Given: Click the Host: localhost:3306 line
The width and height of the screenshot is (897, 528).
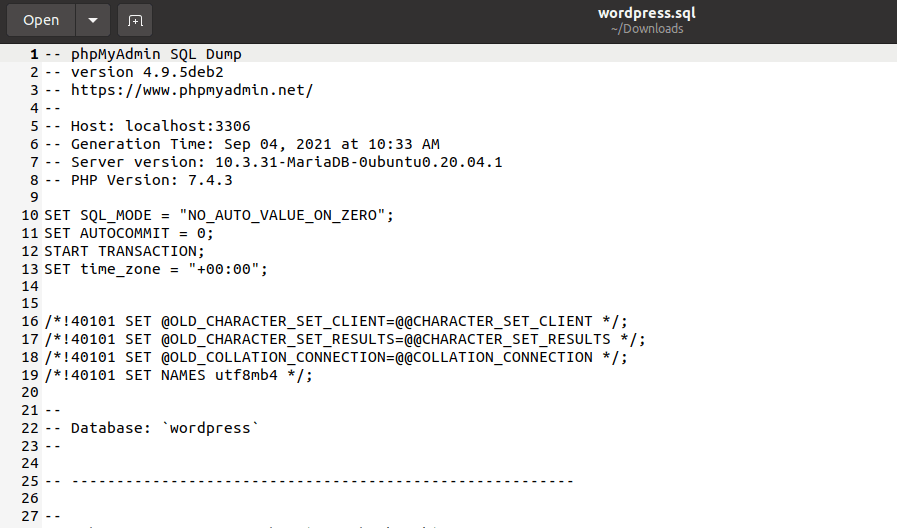Looking at the screenshot, I should tap(160, 126).
